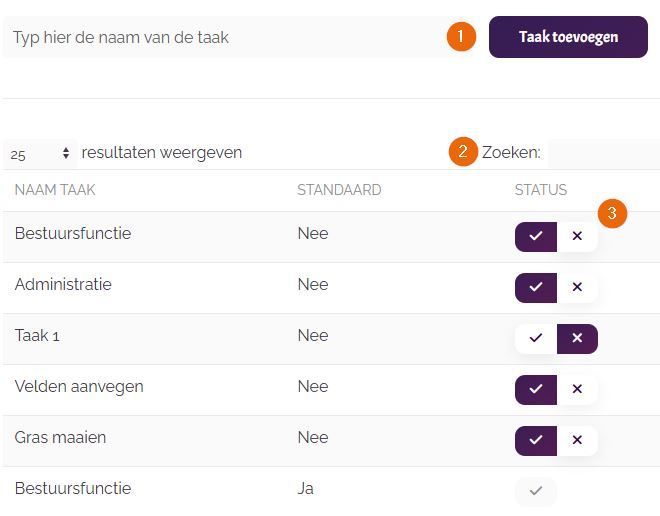Click grey checkmark on default Bestuursfunctie row
Screen dimensions: 660x516
[x=536, y=491]
